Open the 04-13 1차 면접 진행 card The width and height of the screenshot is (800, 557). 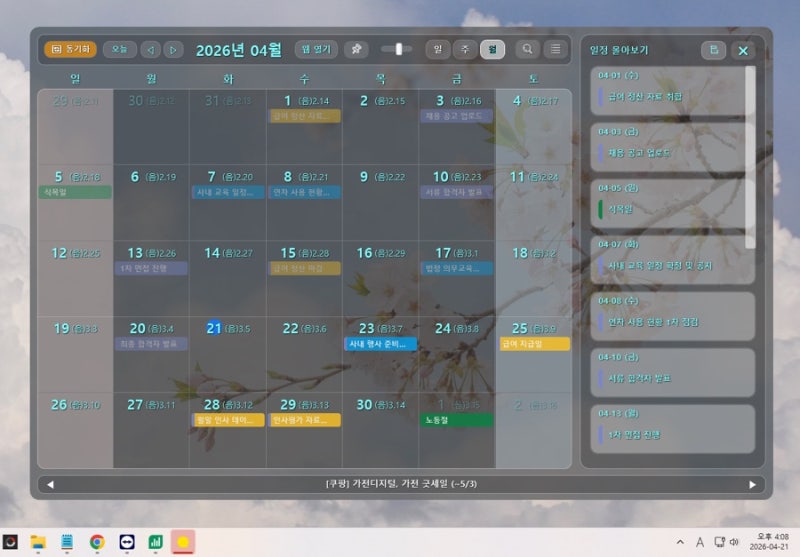pos(672,429)
